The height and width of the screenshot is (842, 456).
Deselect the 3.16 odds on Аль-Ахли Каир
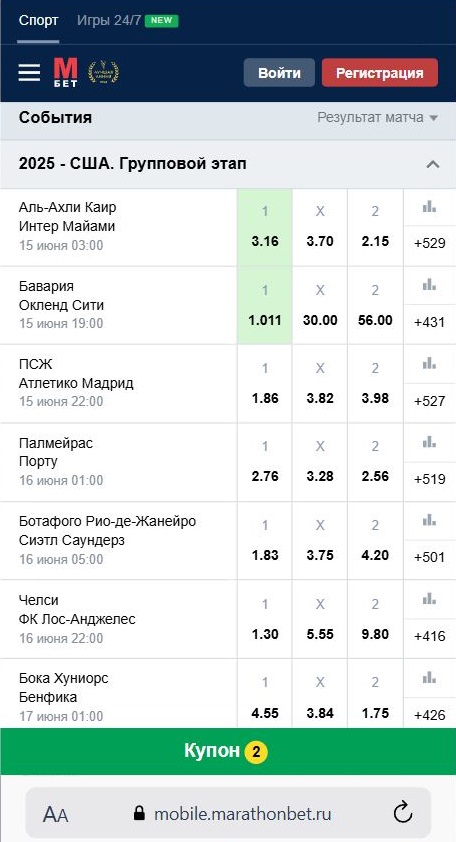point(265,227)
